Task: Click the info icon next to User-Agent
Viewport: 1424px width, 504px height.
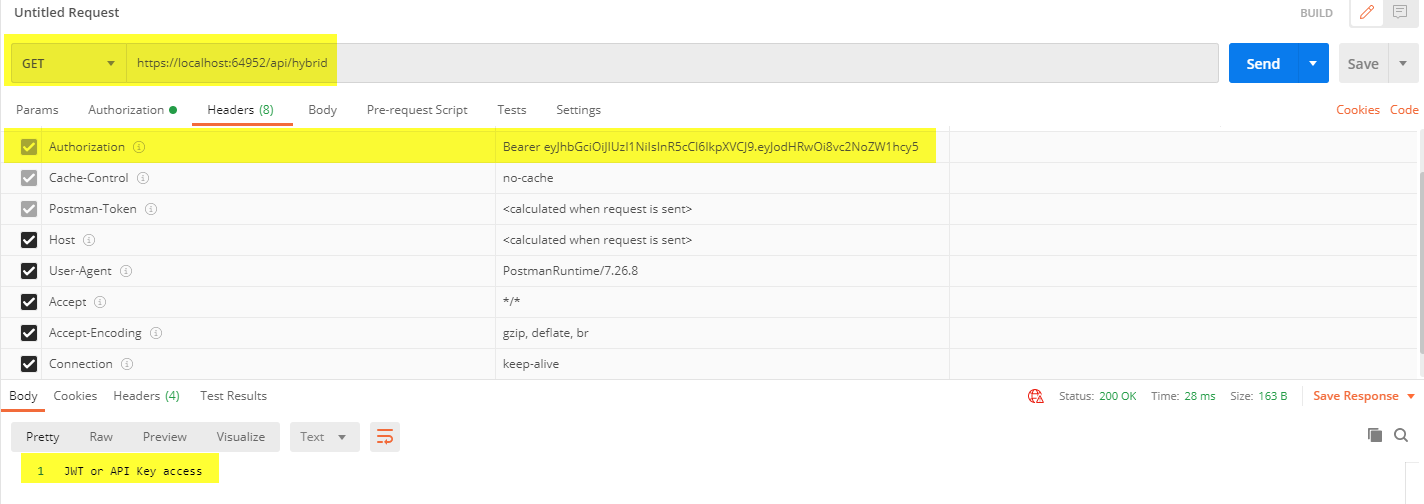Action: (x=126, y=271)
